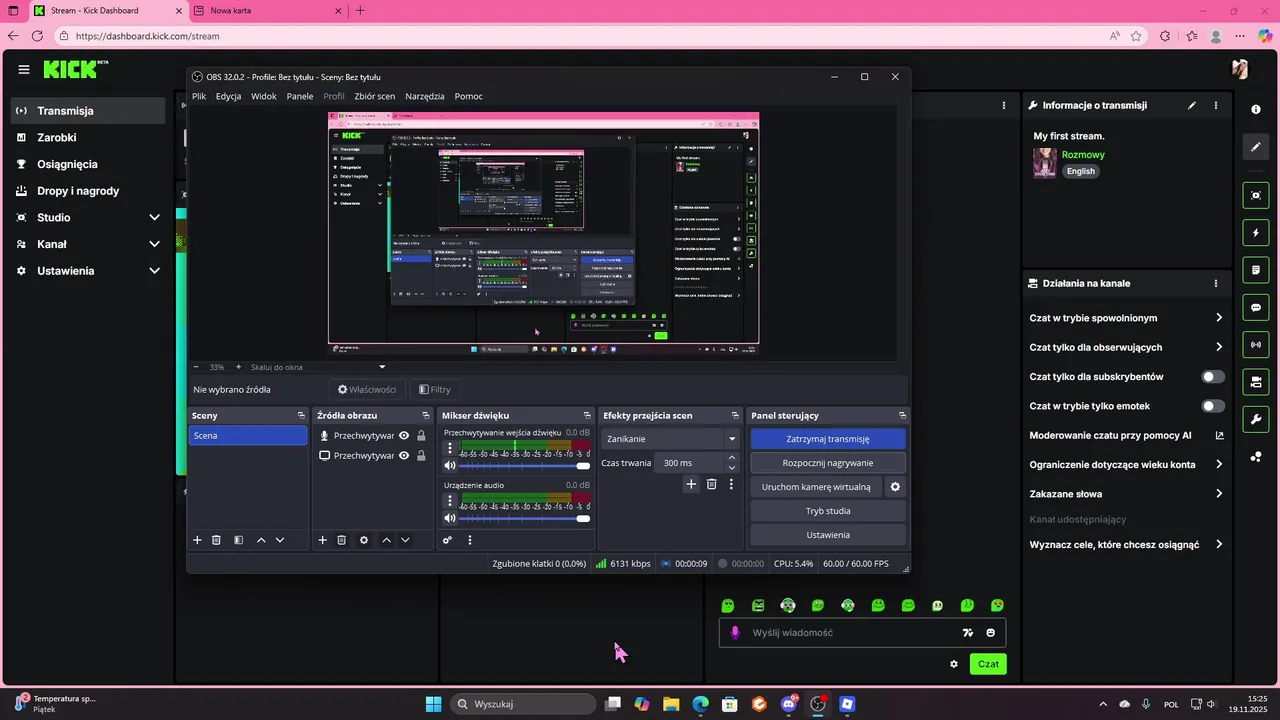Open emoji picker in chat box

tap(991, 633)
